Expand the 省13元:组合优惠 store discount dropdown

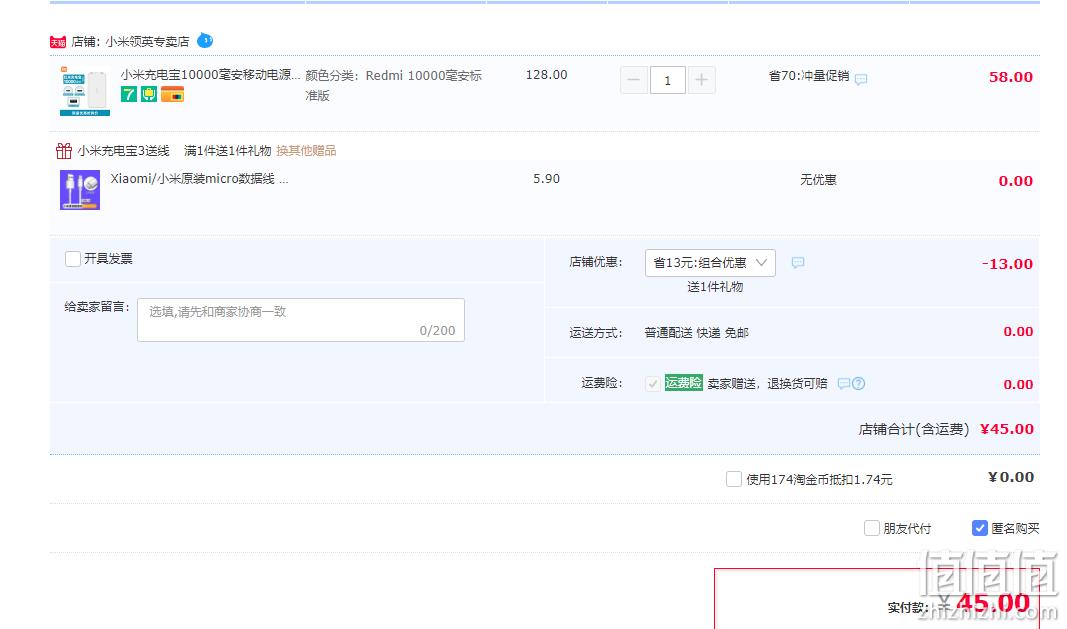(710, 263)
